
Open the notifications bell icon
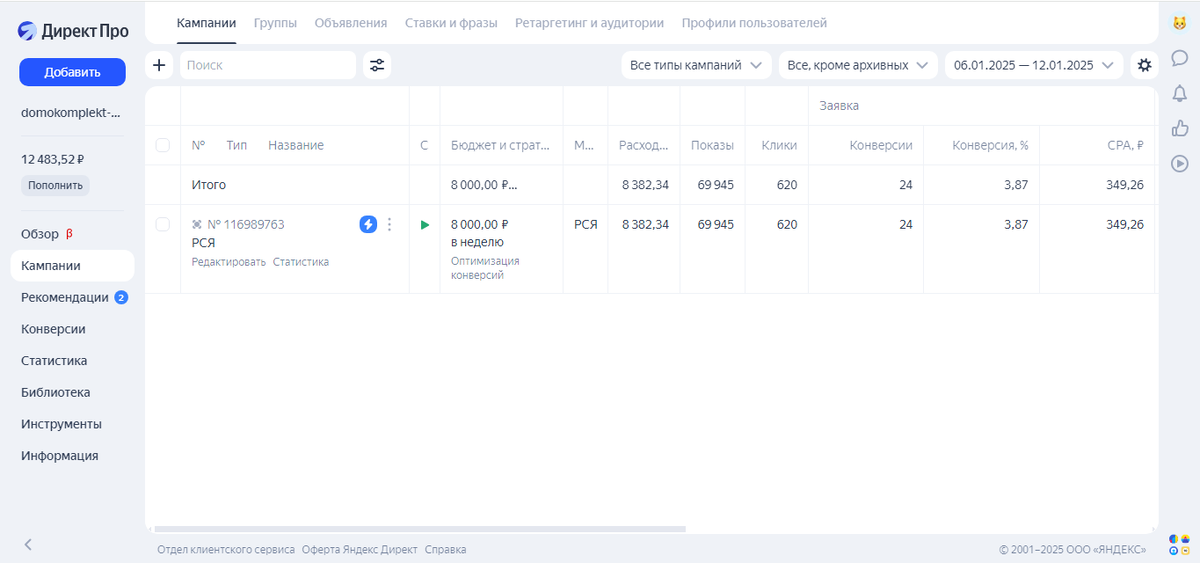coord(1179,93)
